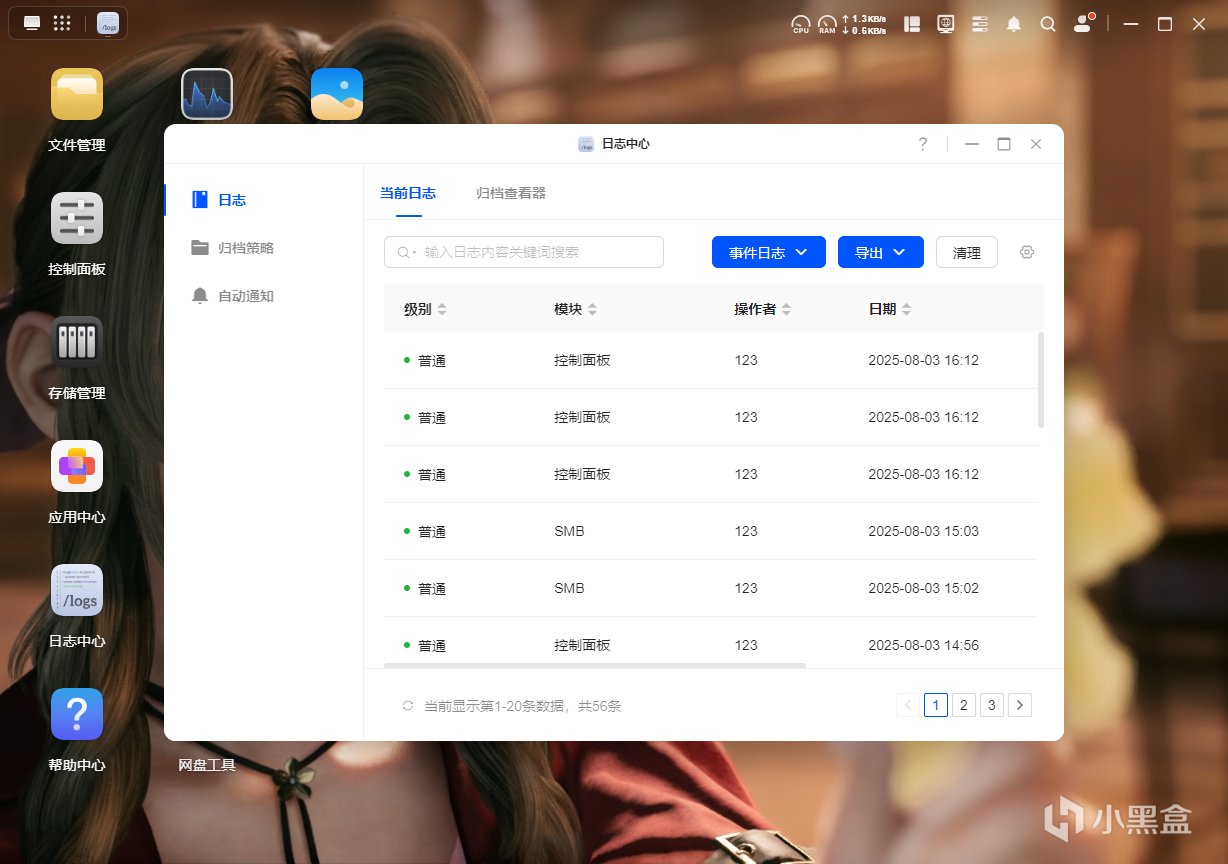Open the 应用中心 desktop icon
Screen dimensions: 1228x864
coord(77,466)
